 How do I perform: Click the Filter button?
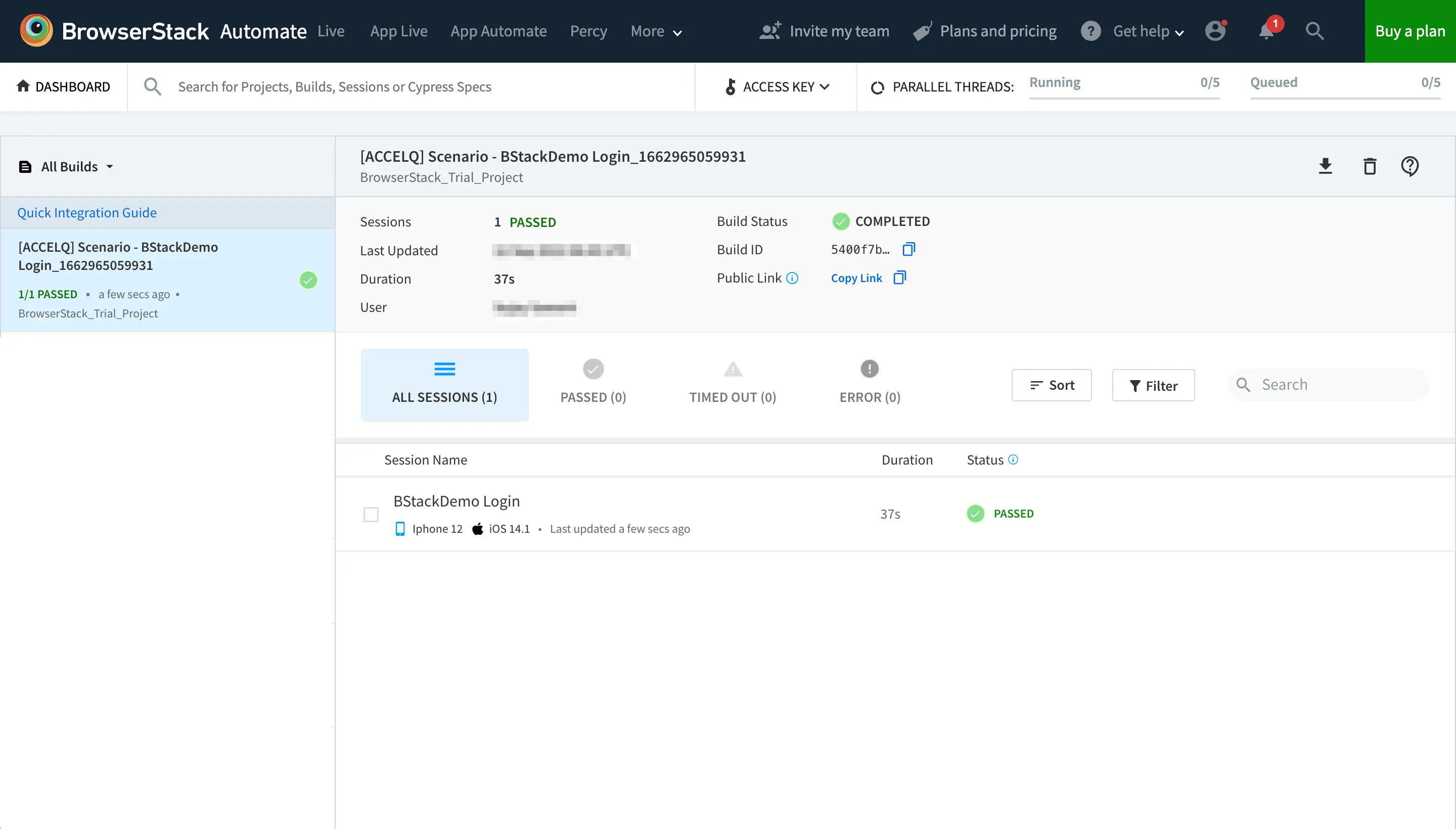click(1153, 386)
